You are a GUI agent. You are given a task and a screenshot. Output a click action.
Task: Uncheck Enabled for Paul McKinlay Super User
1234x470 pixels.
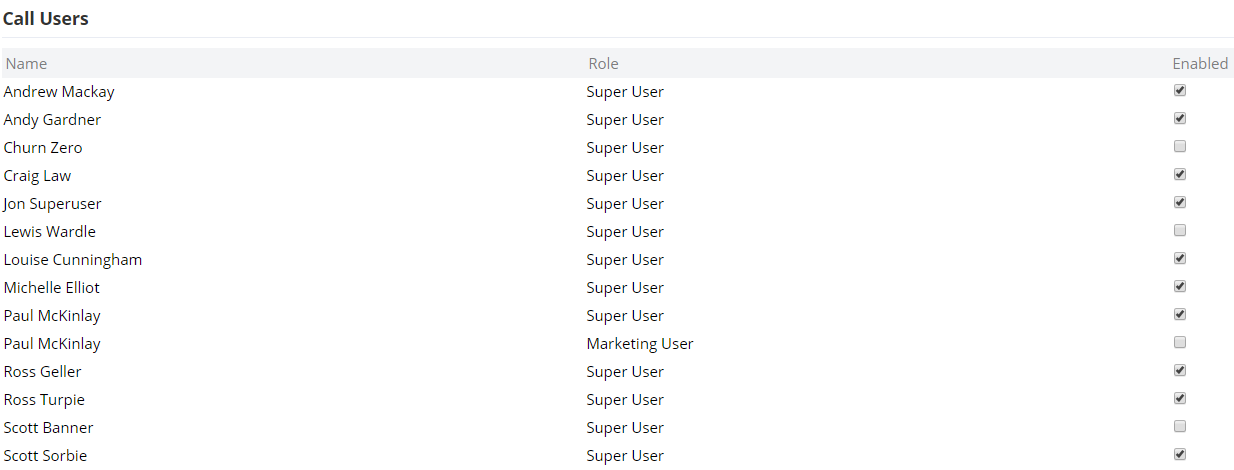1180,314
